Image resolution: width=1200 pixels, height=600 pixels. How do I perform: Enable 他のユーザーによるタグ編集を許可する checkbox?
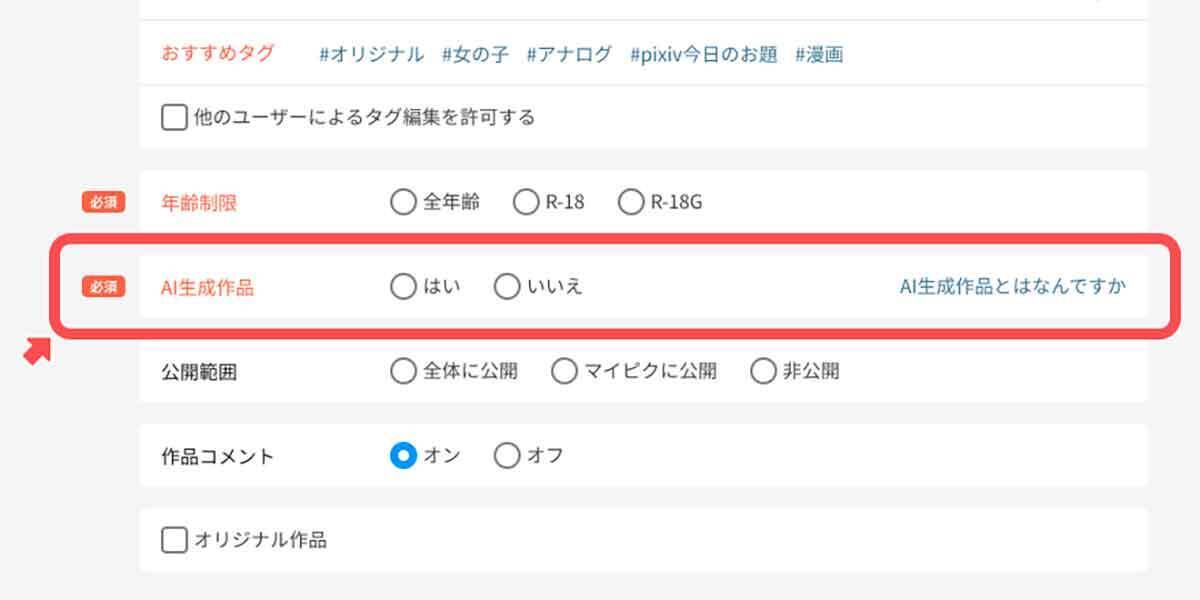174,118
